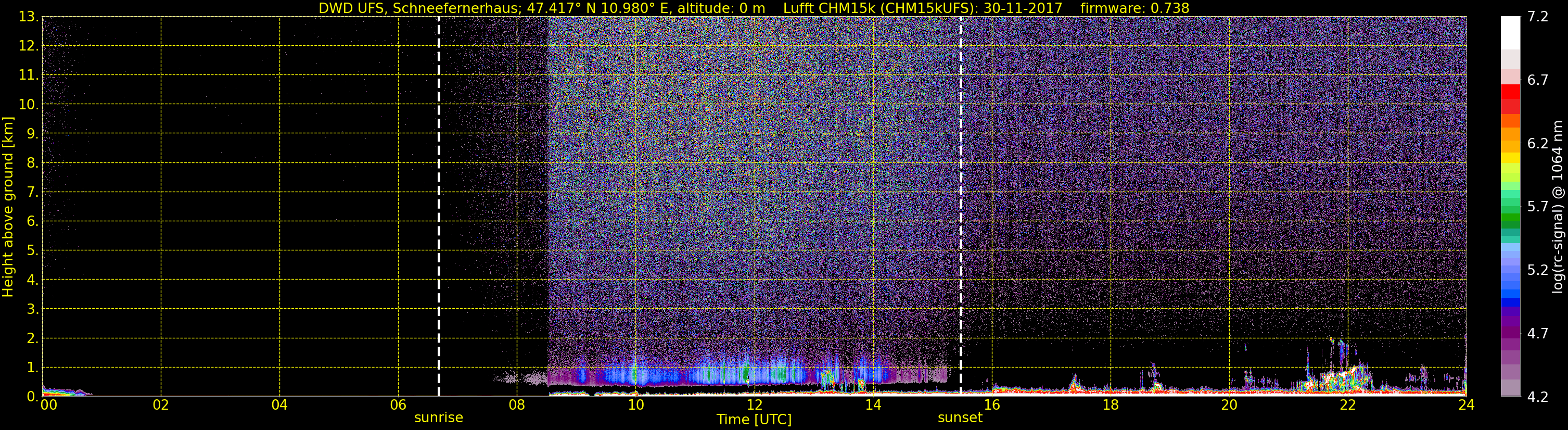Click the colorbar tick value 6.7
Viewport: 1568px width, 430px height.
coord(1538,80)
